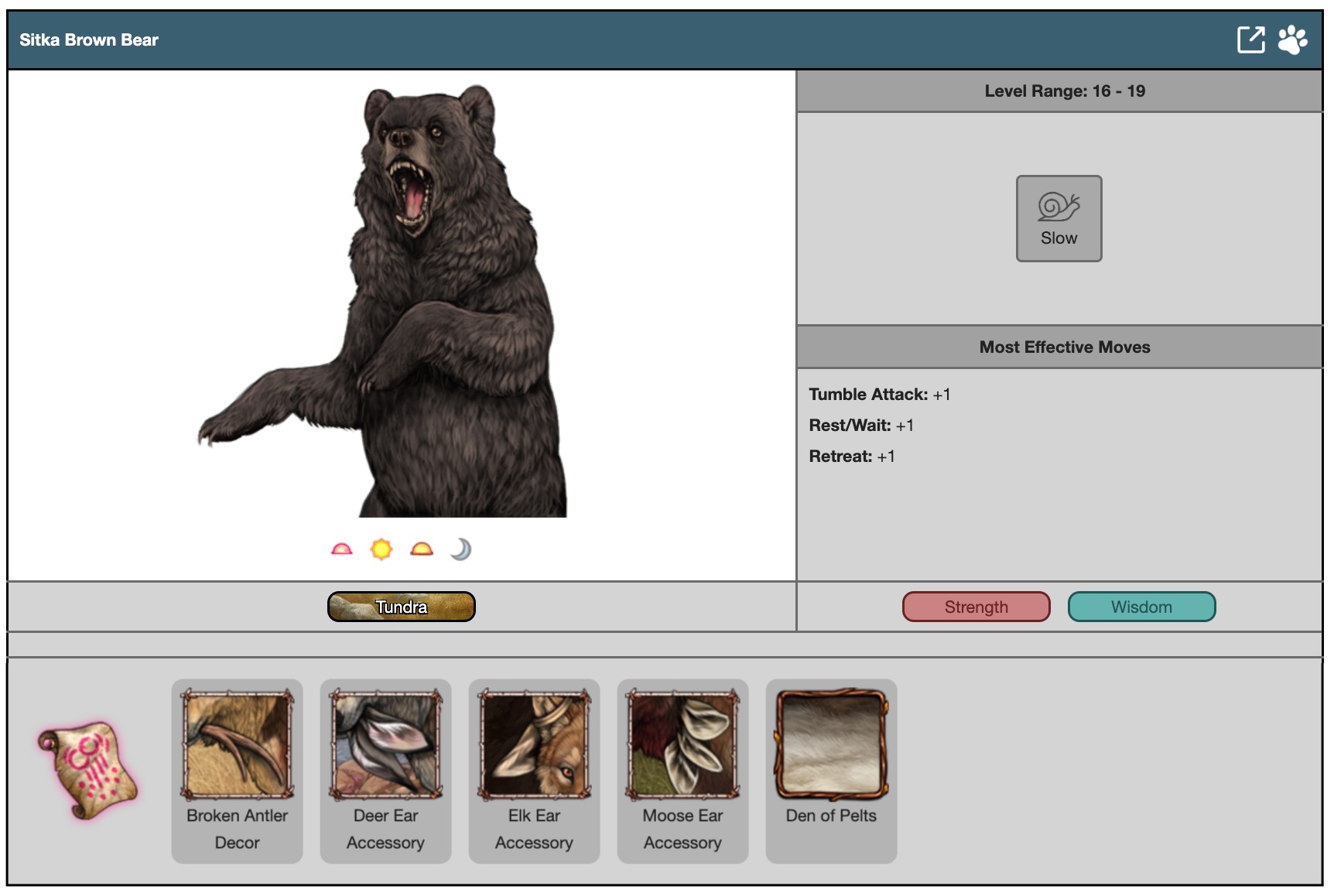Click the red Strength stat button

pos(976,607)
